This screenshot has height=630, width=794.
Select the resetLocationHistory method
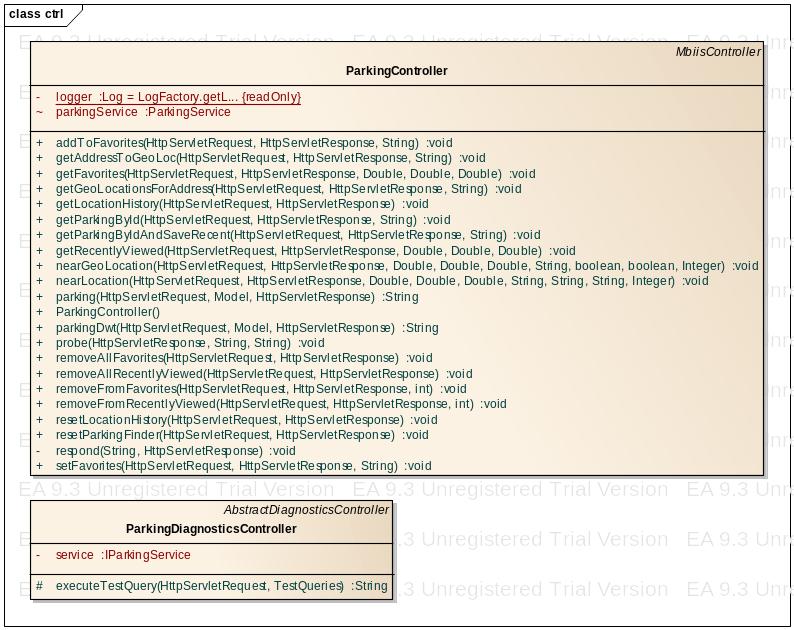(x=247, y=420)
